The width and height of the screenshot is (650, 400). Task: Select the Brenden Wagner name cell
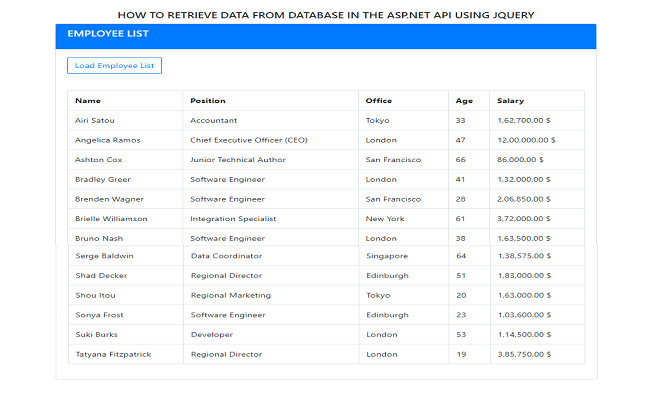pyautogui.click(x=109, y=198)
